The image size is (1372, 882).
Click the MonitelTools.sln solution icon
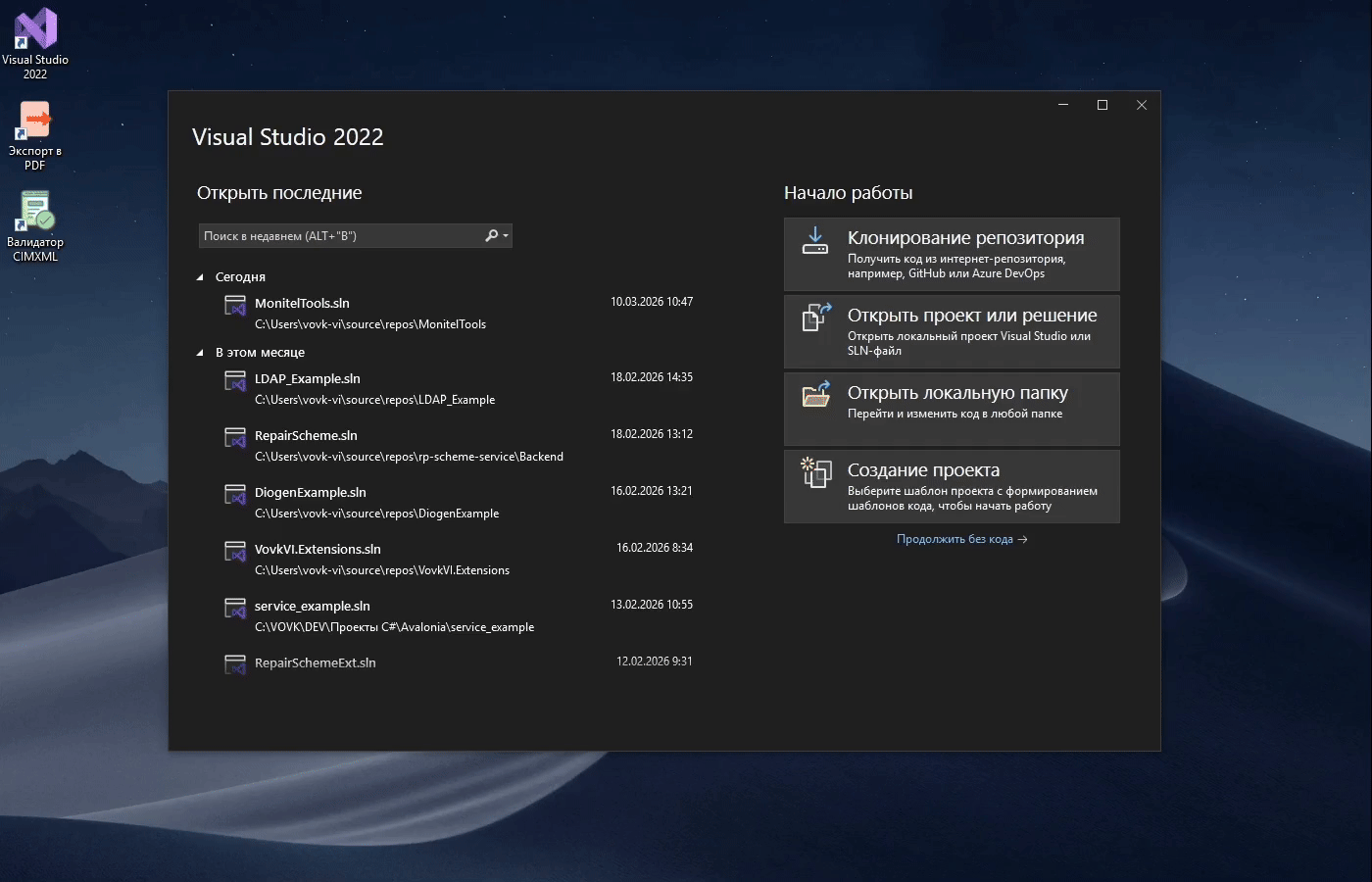point(235,306)
